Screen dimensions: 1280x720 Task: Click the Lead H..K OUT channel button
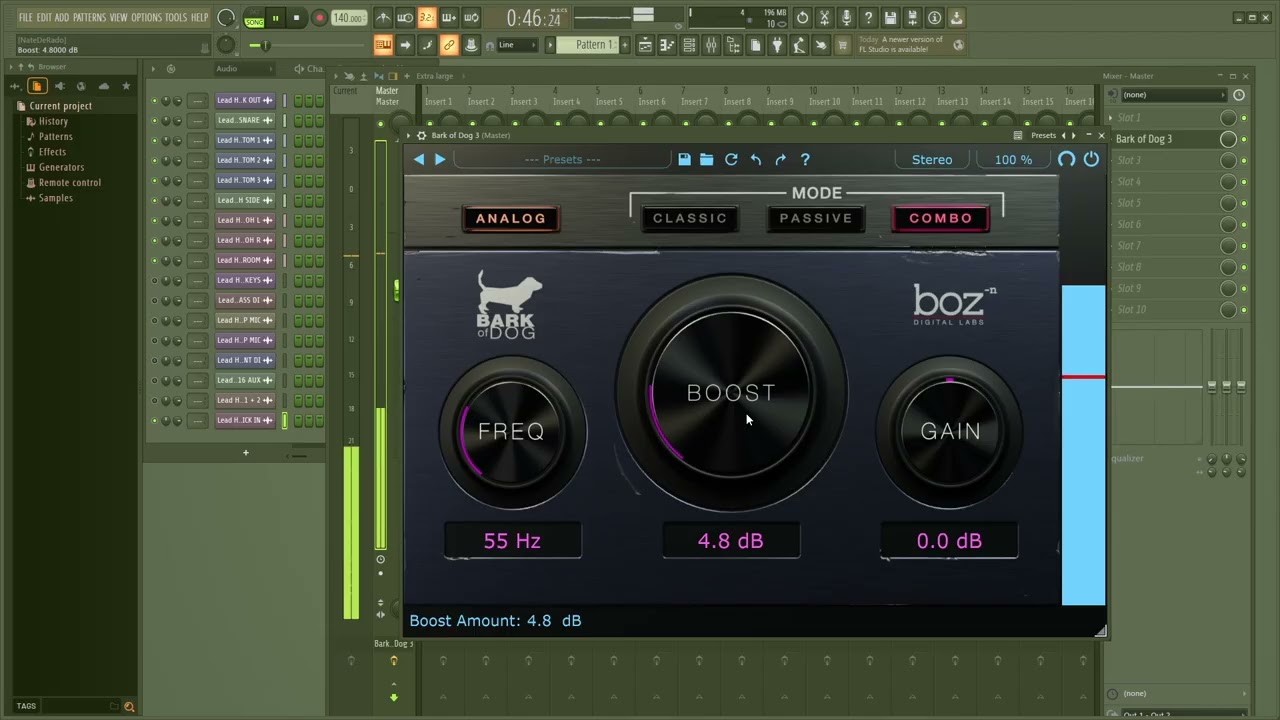245,100
